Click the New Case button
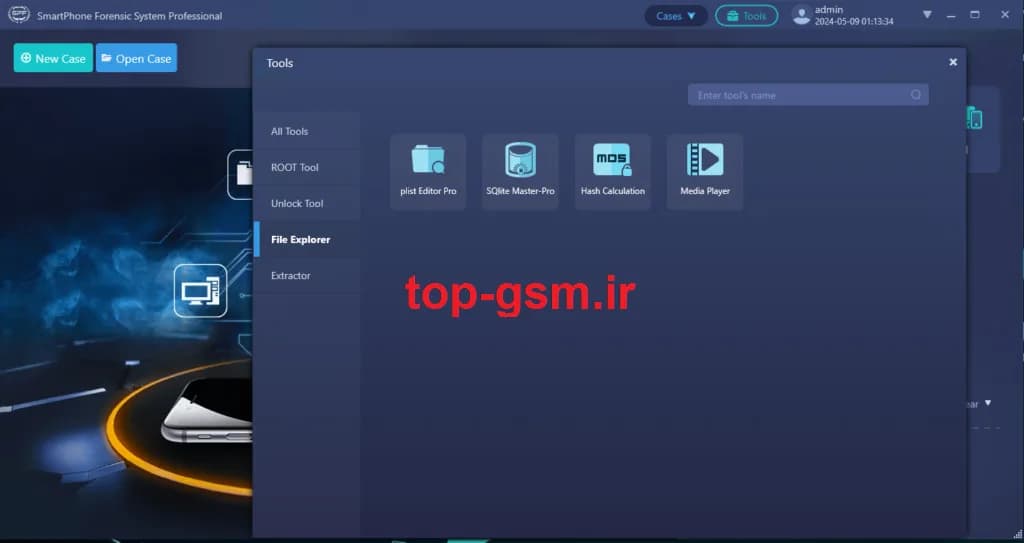1024x543 pixels. coord(53,58)
